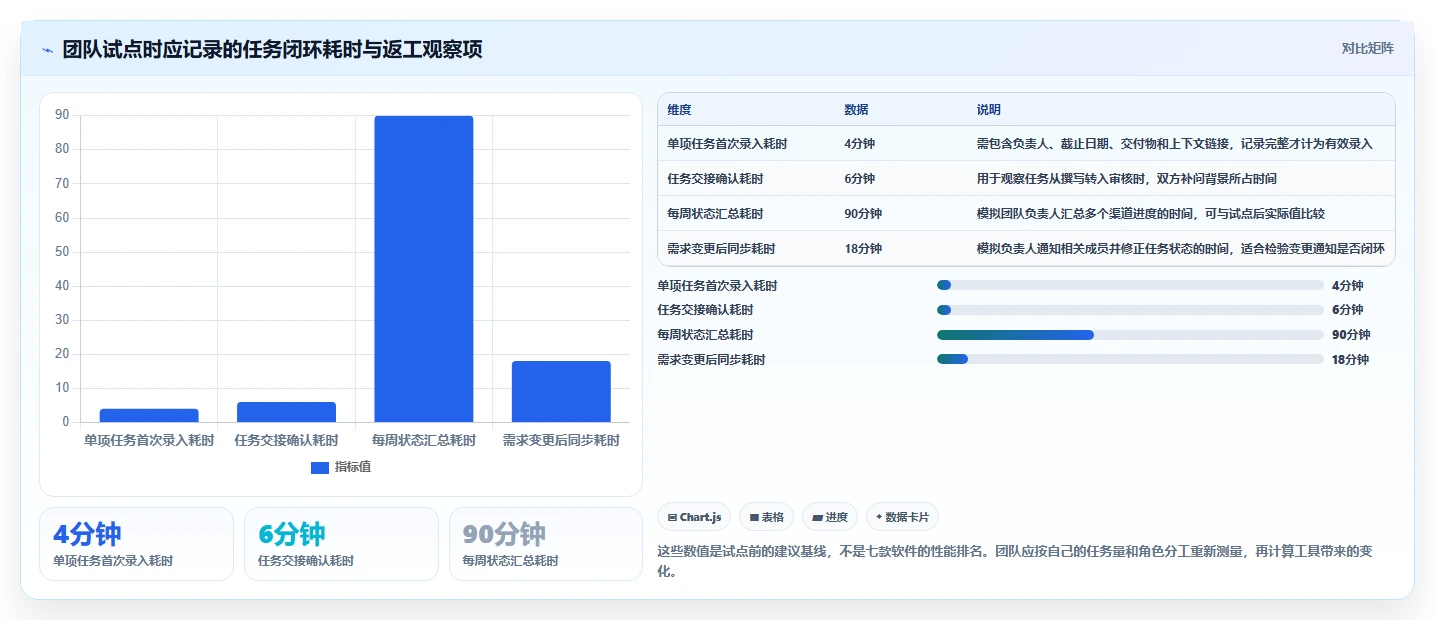1435x620 pixels.
Task: Click the x-axis label 任务交接确认耗时
Action: pyautogui.click(x=286, y=440)
